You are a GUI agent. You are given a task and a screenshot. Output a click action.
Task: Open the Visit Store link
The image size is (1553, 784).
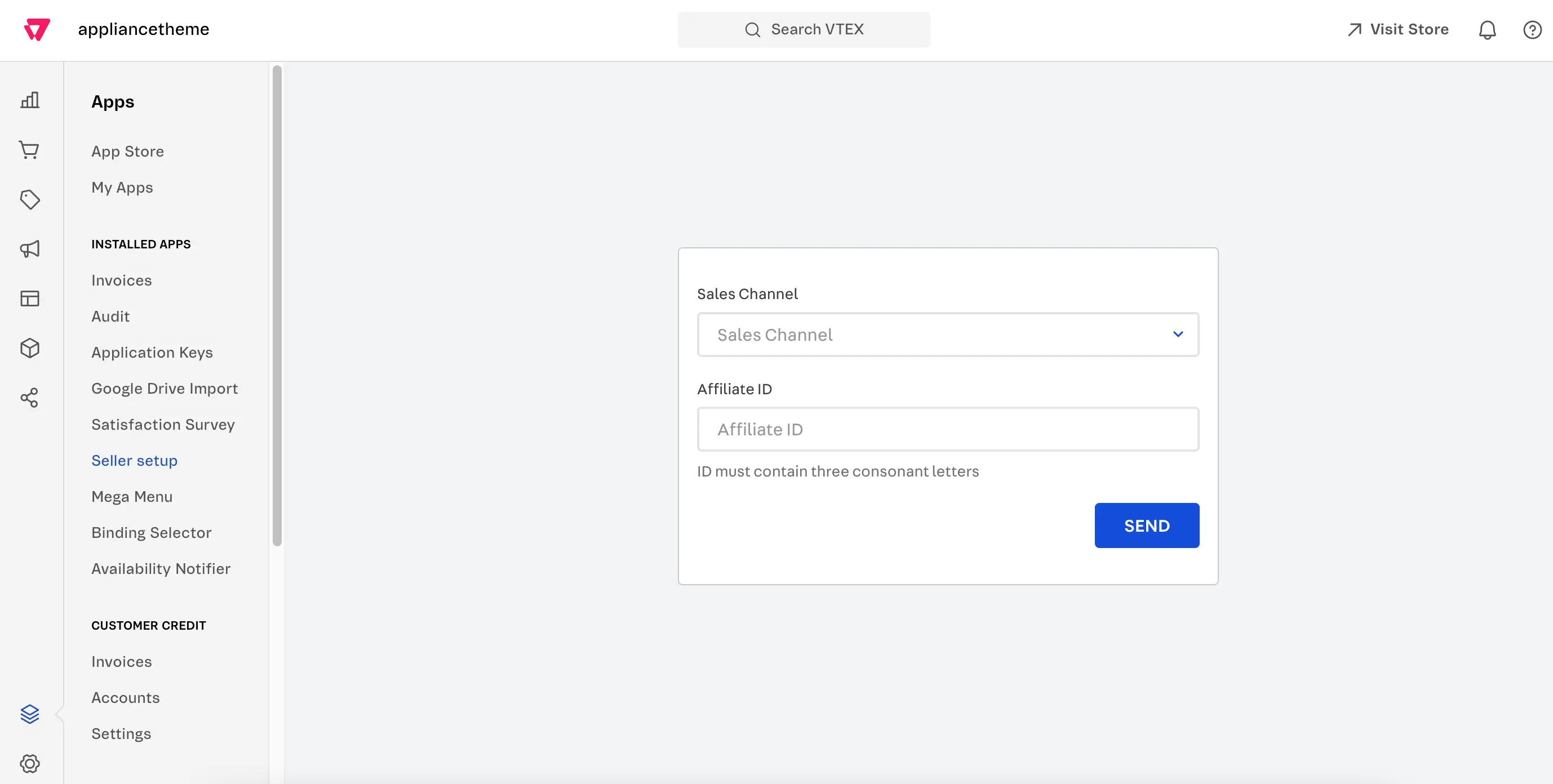[1397, 29]
